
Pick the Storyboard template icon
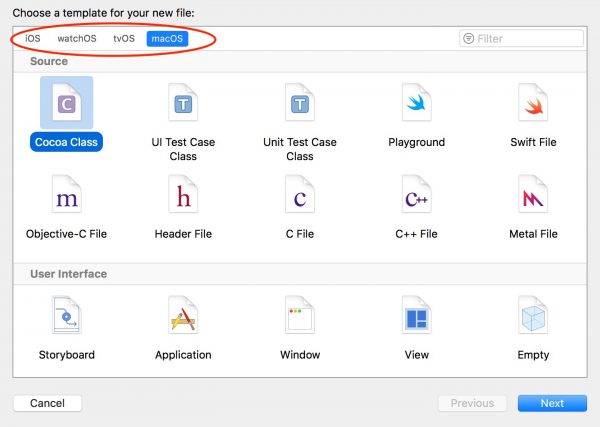(x=67, y=315)
